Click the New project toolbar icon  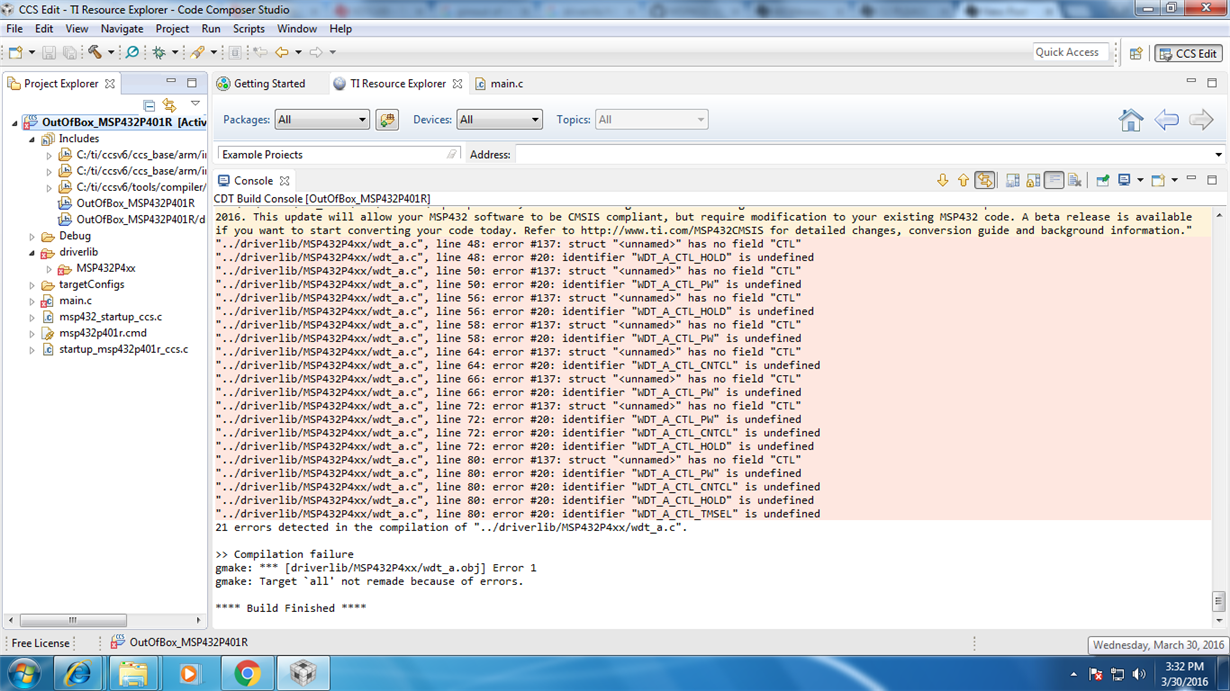pyautogui.click(x=16, y=52)
